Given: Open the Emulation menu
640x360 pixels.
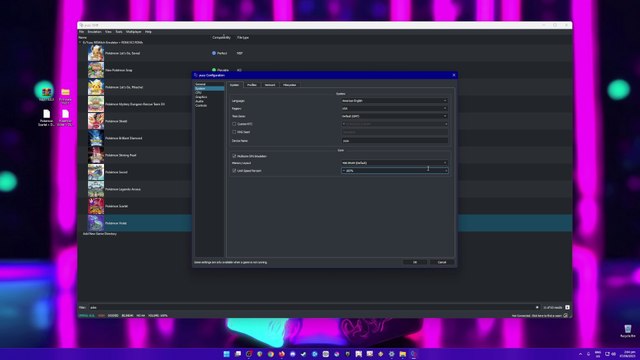Looking at the screenshot, I should click(x=94, y=32).
